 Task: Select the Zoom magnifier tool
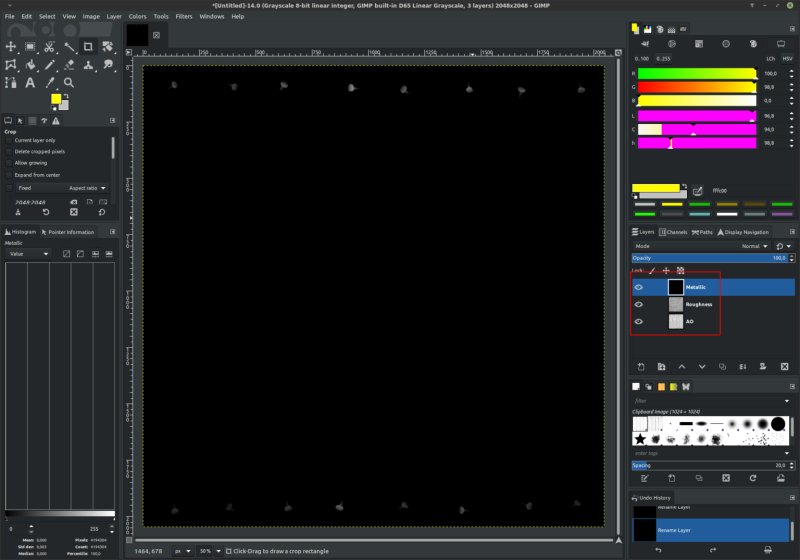[69, 83]
